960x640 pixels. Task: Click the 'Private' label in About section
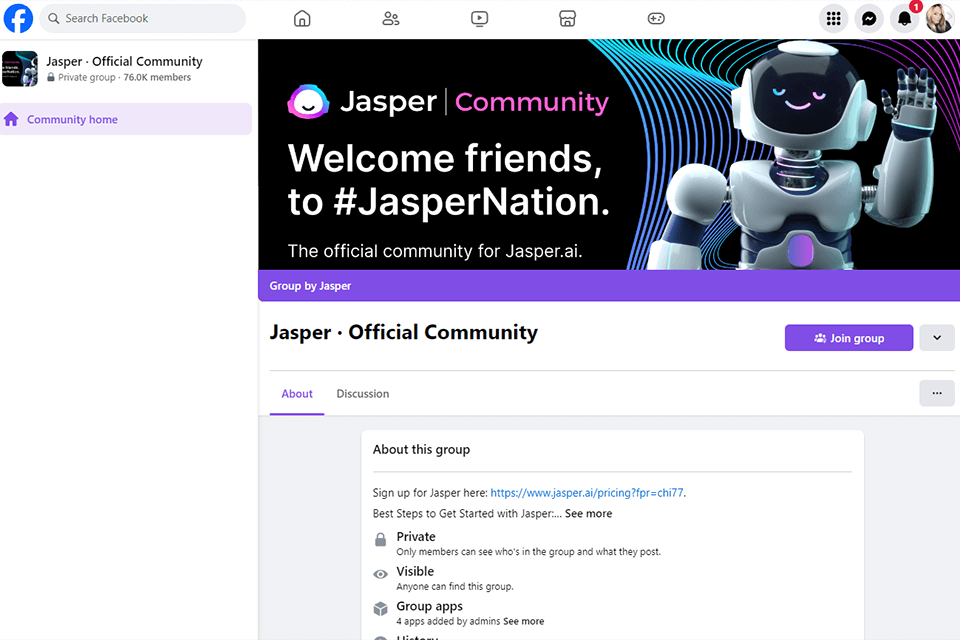pyautogui.click(x=416, y=536)
